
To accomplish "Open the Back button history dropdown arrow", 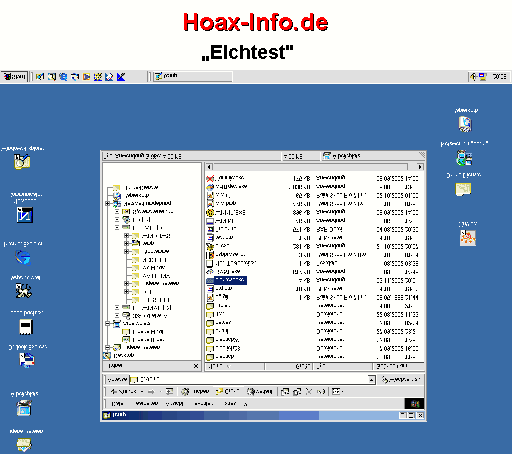I will coord(142,392).
